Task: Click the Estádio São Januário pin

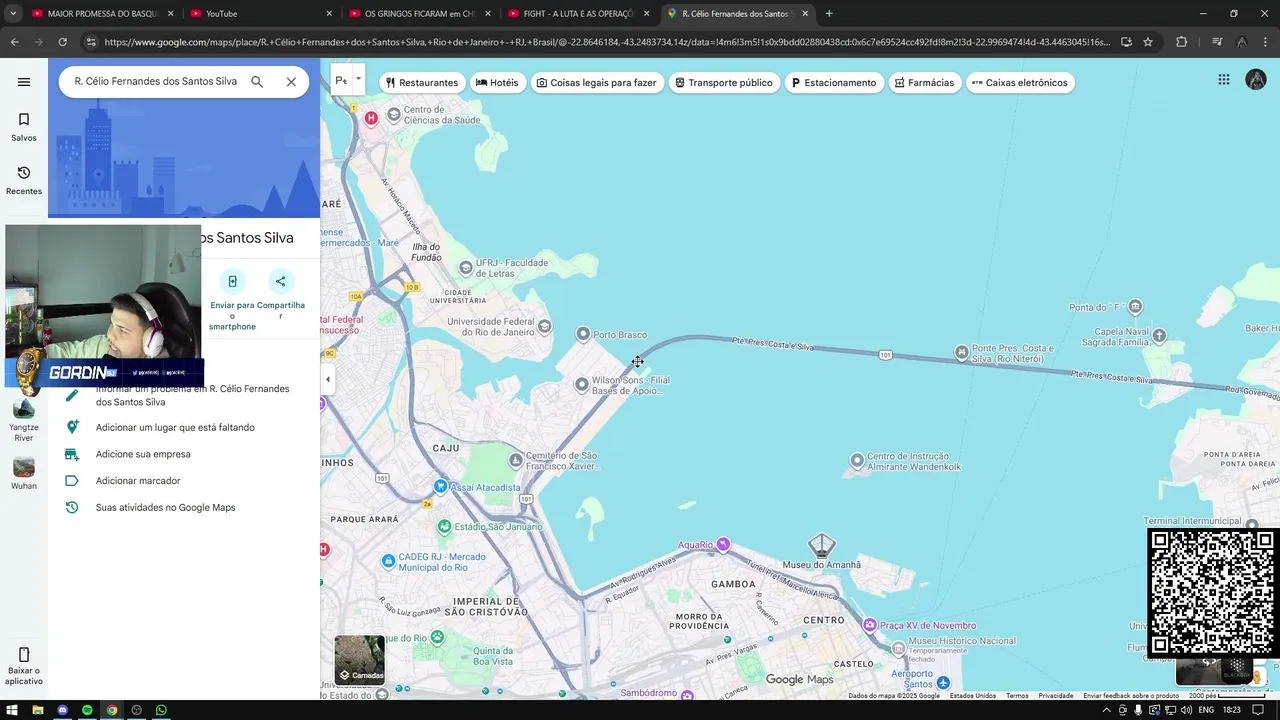Action: (x=444, y=526)
